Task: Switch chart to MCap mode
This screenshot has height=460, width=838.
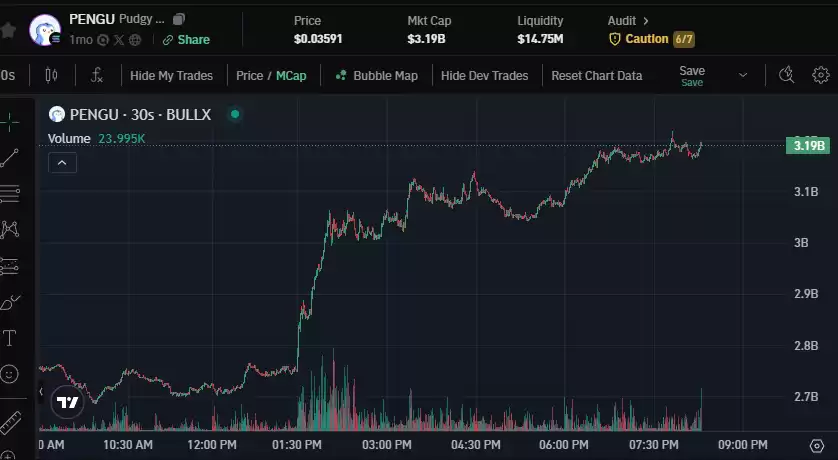Action: (x=291, y=76)
